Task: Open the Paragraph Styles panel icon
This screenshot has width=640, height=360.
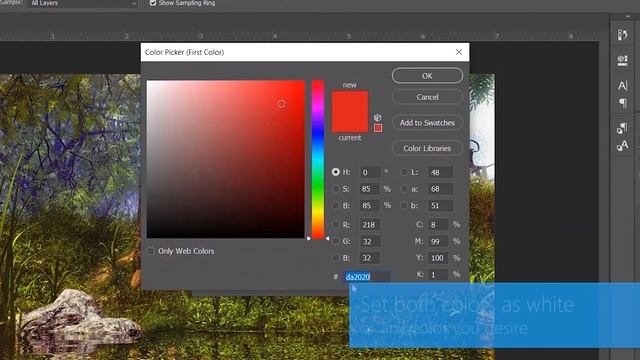Action: coord(622,129)
